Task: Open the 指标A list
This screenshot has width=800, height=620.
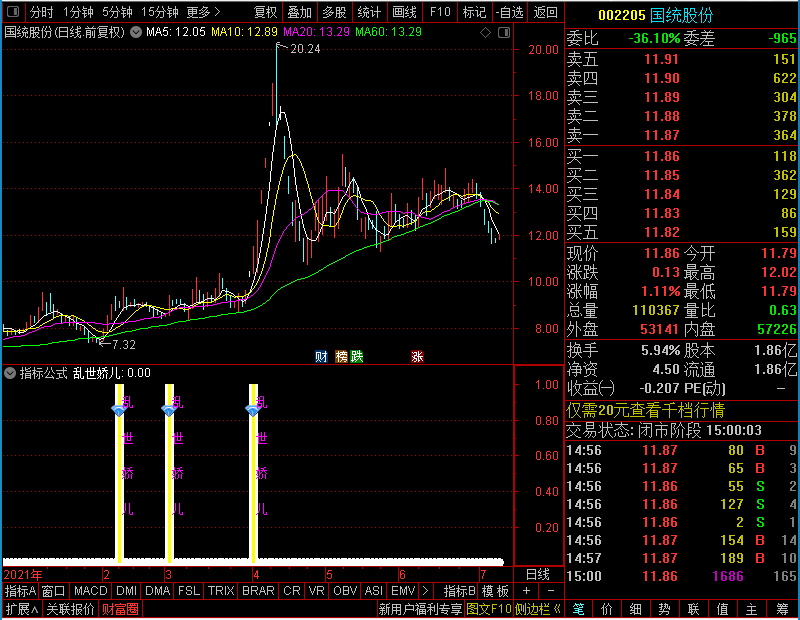Action: pos(20,591)
